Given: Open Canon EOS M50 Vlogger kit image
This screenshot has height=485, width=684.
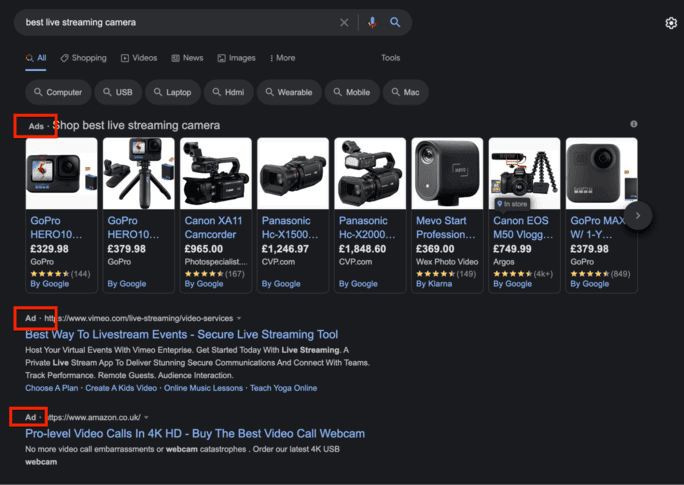Looking at the screenshot, I should coord(525,174).
